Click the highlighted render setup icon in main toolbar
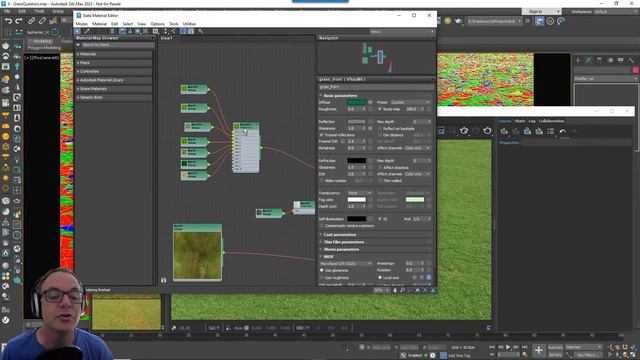The width and height of the screenshot is (640, 360). (x=540, y=21)
